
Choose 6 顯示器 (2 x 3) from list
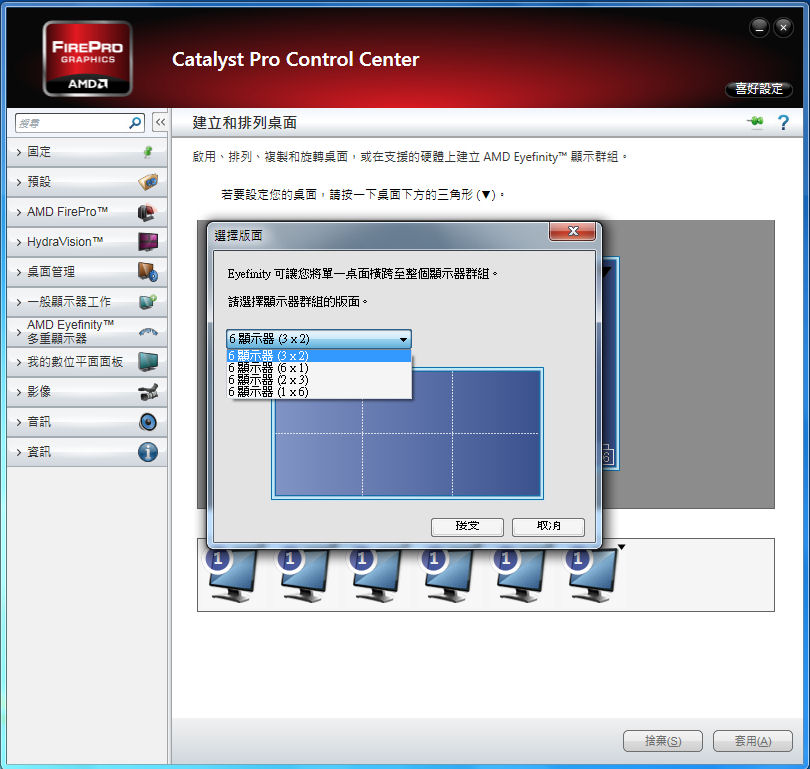point(319,380)
